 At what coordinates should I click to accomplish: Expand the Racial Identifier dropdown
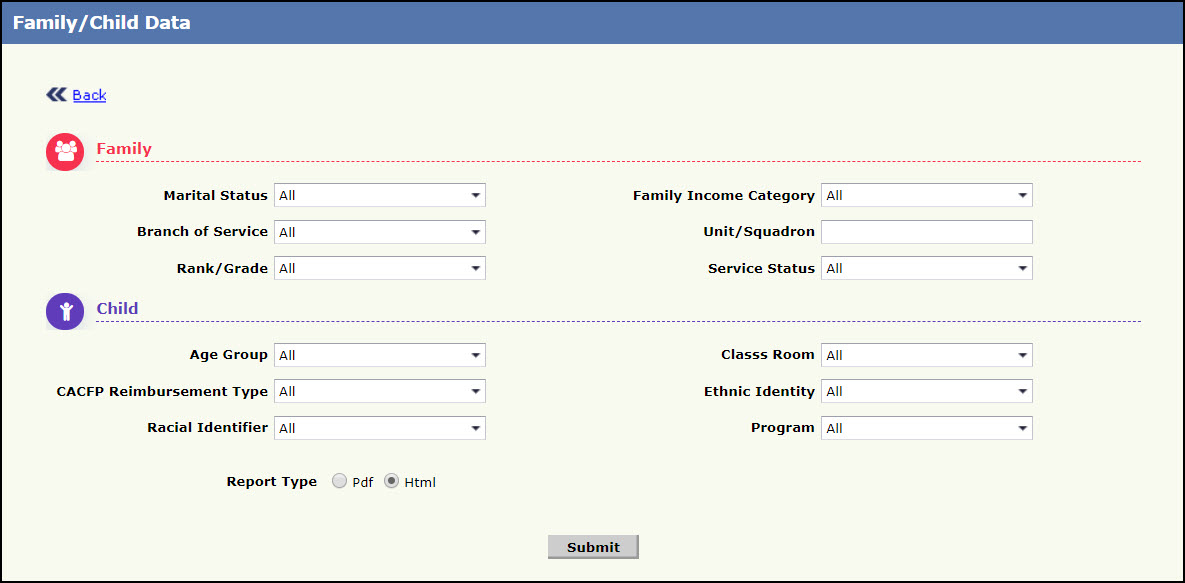coord(379,428)
